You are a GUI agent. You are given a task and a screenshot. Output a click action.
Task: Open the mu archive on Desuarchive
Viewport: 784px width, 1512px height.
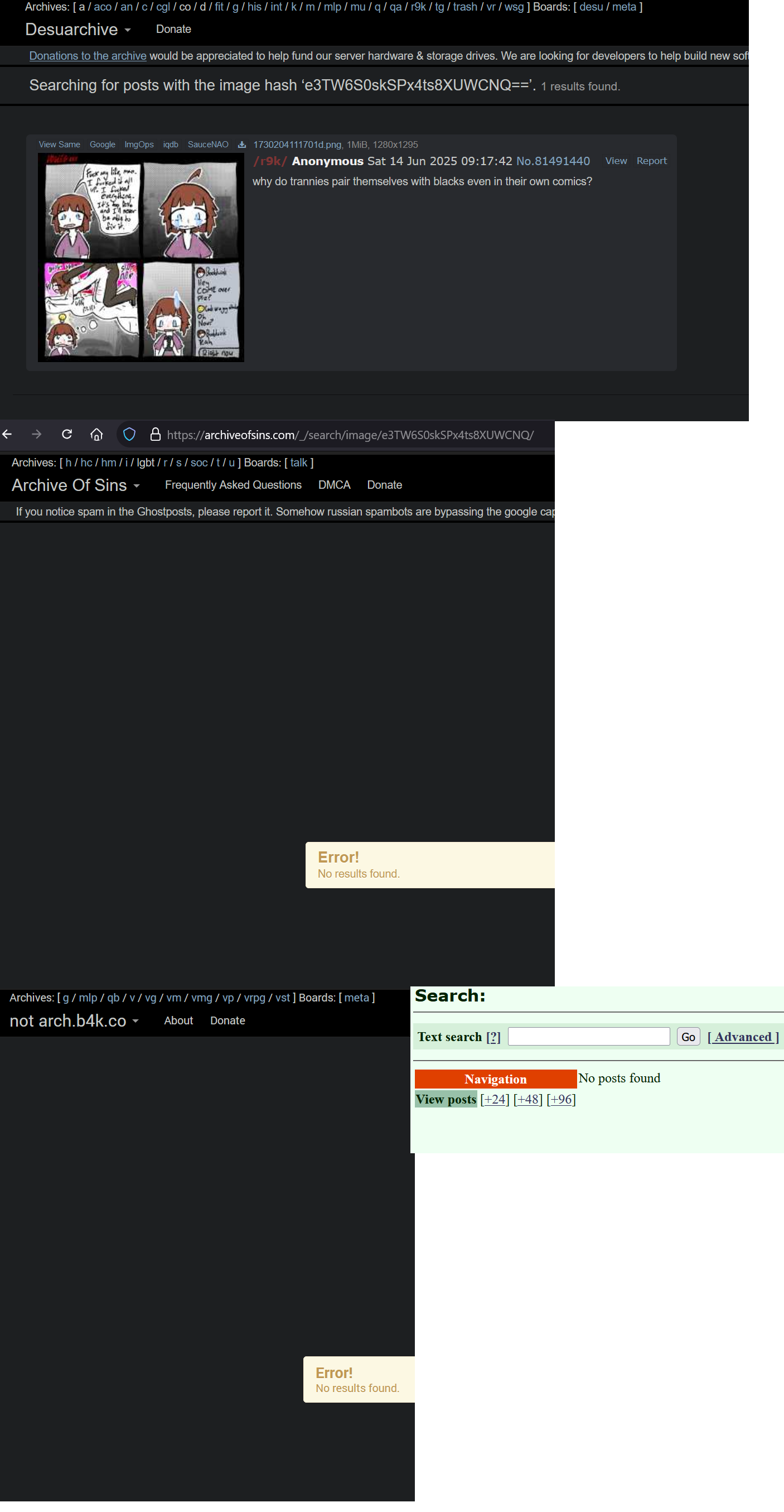pos(358,7)
